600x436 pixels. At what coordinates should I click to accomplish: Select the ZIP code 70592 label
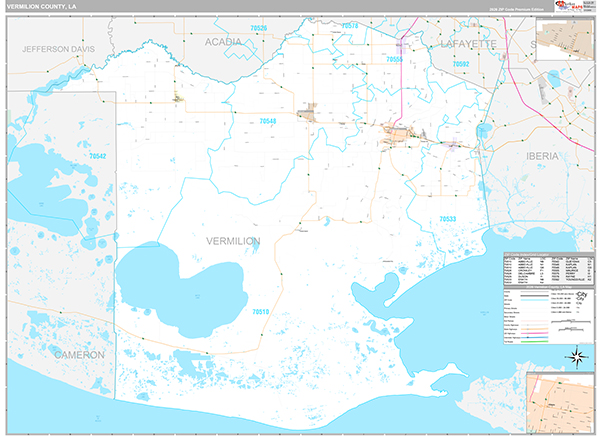point(461,64)
